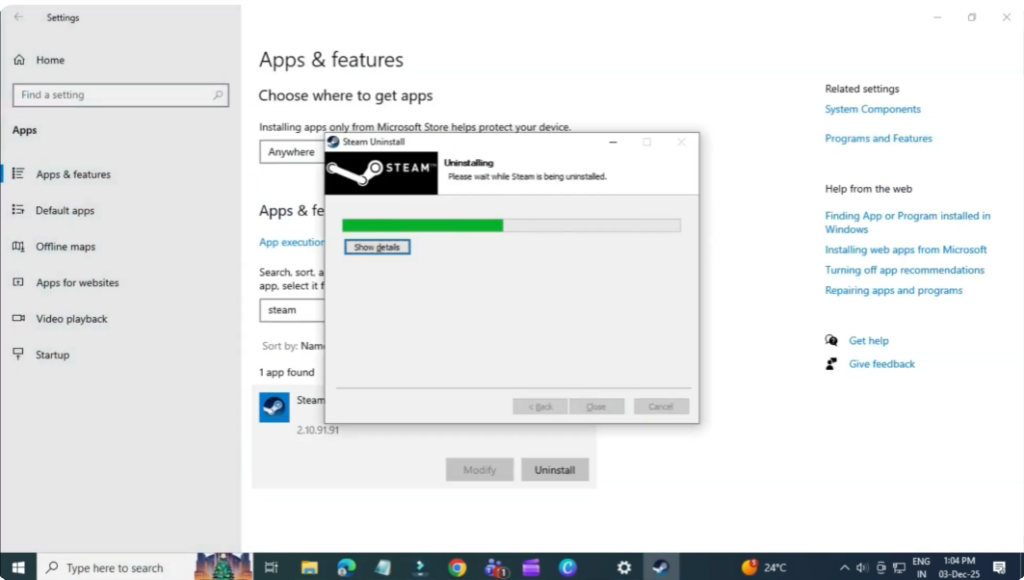Click the green uninstall progress bar
Screen dimensions: 1024x580
pos(420,225)
